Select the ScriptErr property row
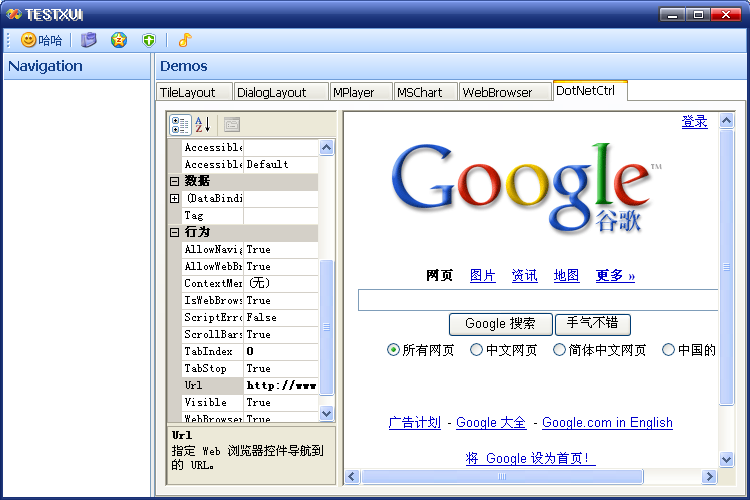This screenshot has height=500, width=750. pos(250,318)
